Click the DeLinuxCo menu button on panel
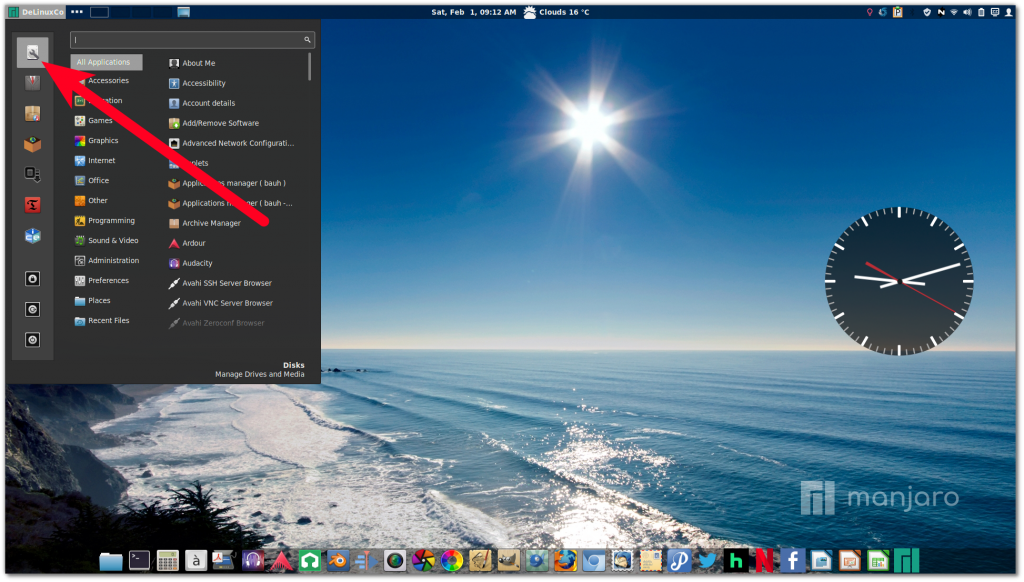1024x582 pixels. (36, 12)
